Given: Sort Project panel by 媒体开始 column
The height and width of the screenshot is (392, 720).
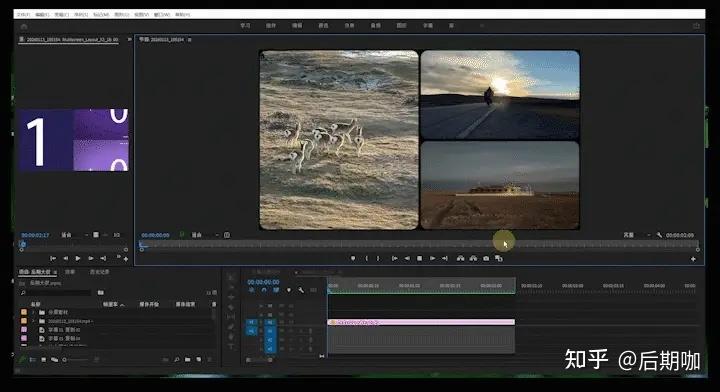Looking at the screenshot, I should coord(149,304).
